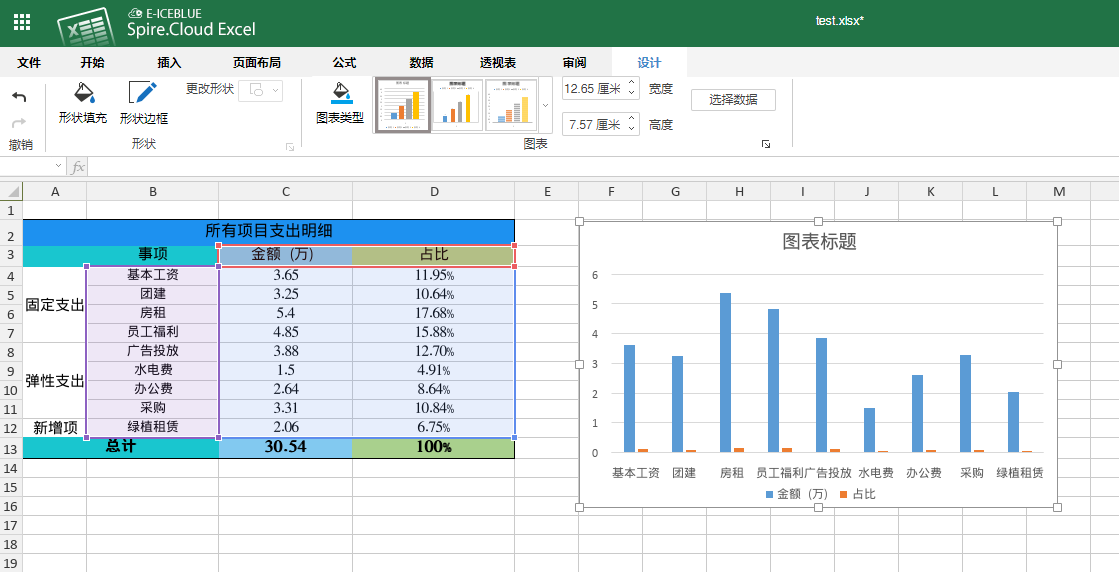This screenshot has width=1119, height=572.
Task: Click the select-all corner triangle
Action: point(11,191)
